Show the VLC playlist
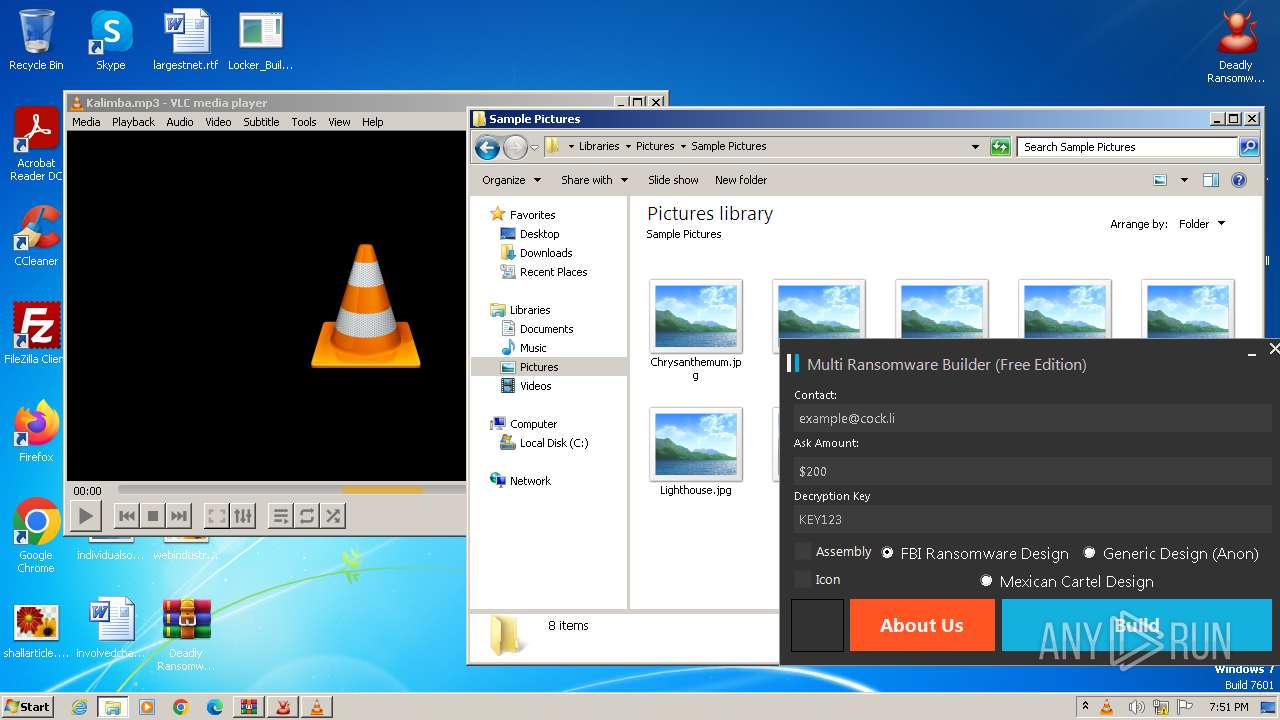The image size is (1280, 720). [281, 516]
